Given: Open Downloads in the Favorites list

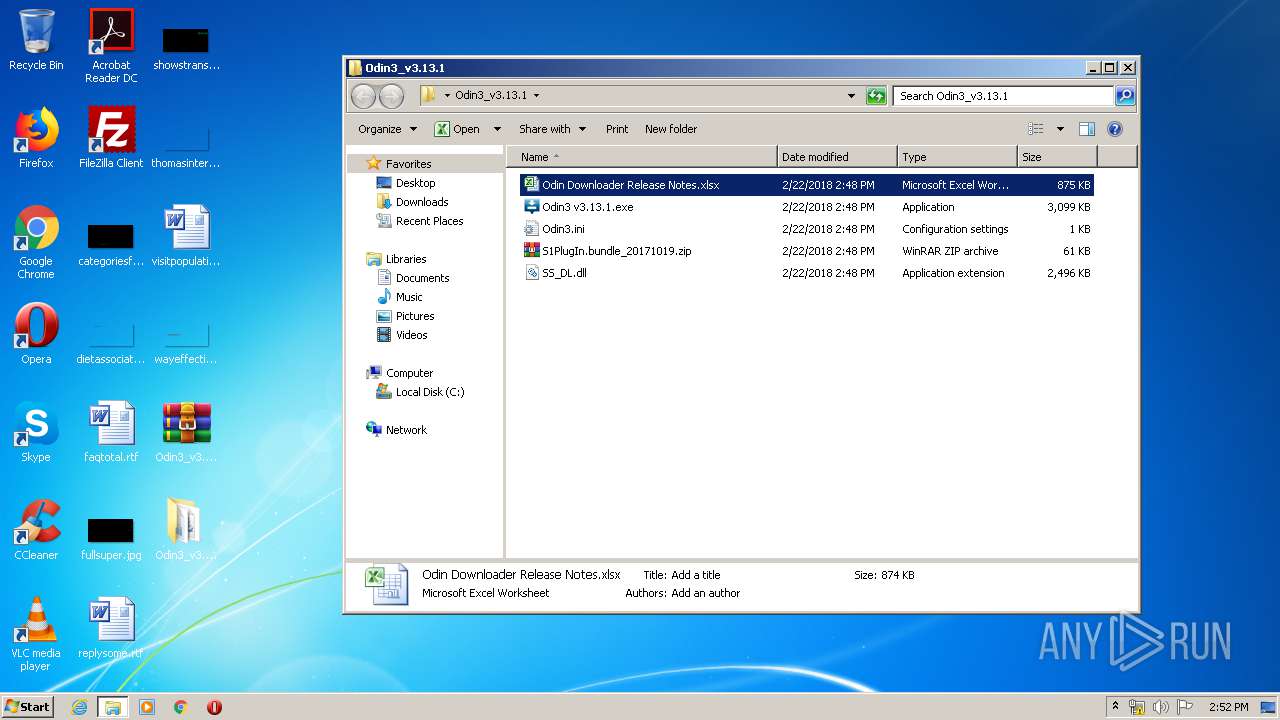Looking at the screenshot, I should [x=421, y=202].
